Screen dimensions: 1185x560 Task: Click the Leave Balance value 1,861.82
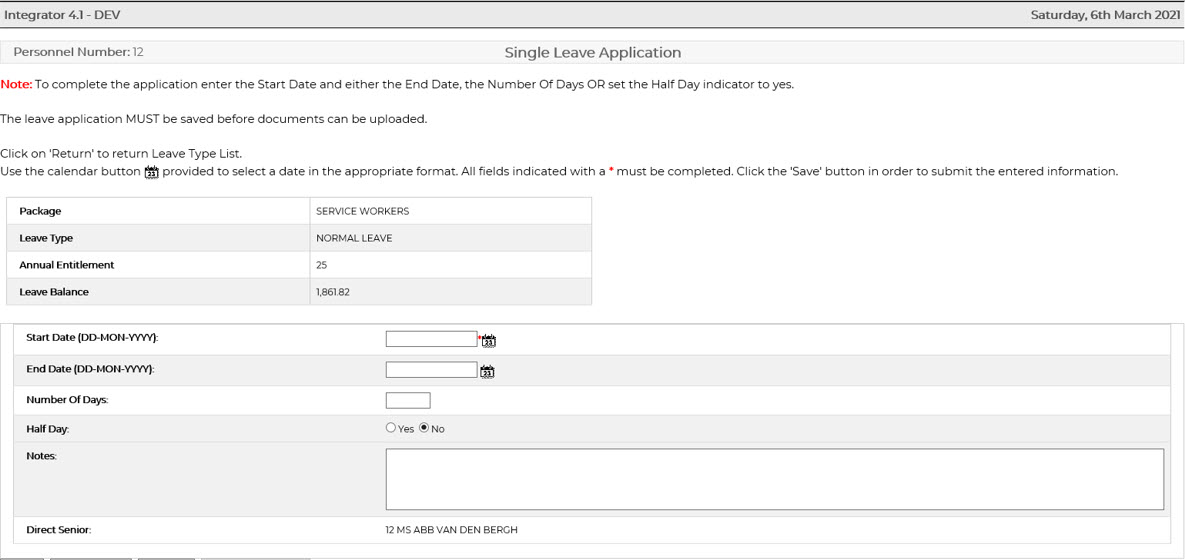pos(332,292)
